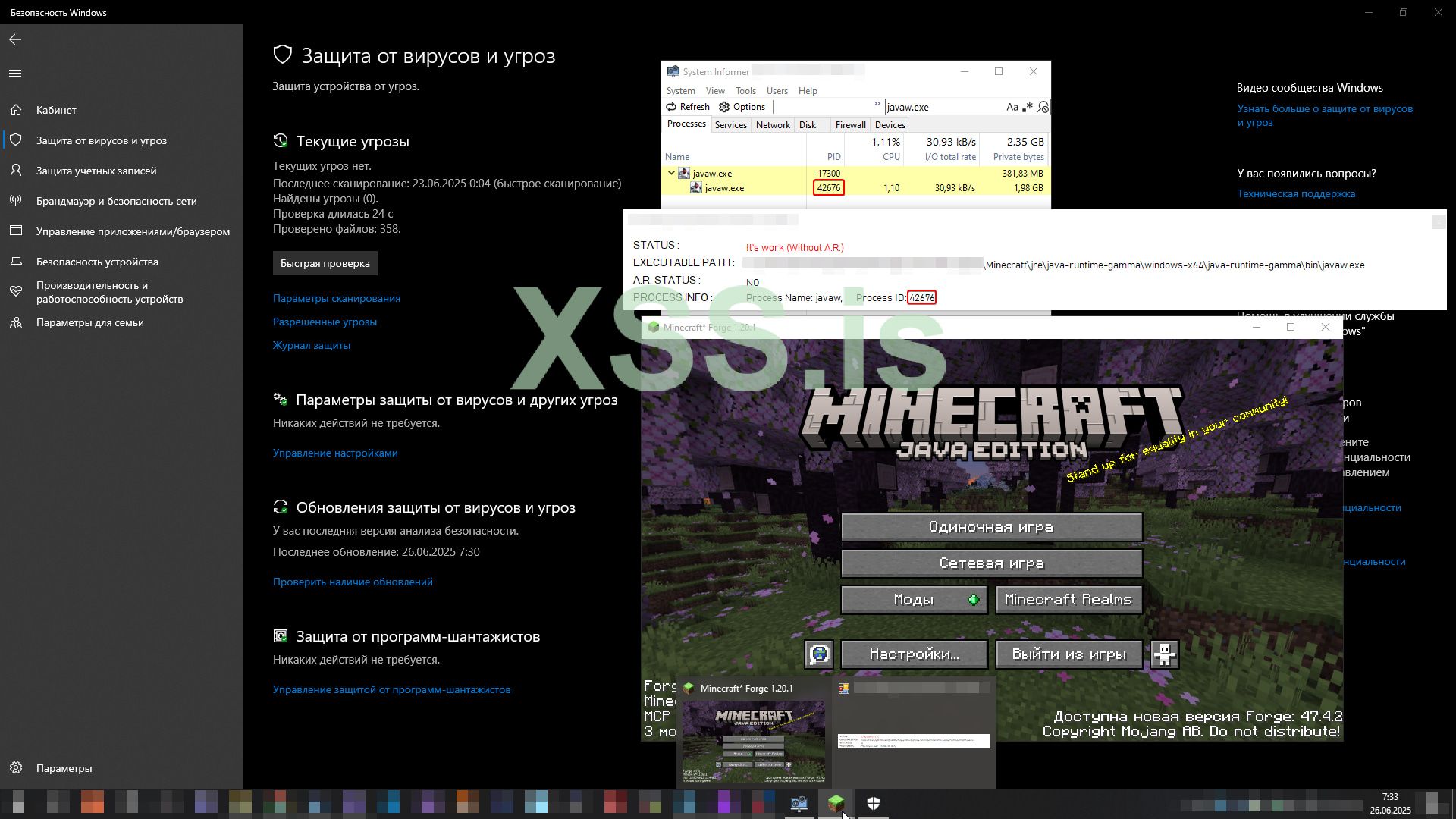Open the Tools menu in System Informer
1456x819 pixels.
click(x=745, y=91)
